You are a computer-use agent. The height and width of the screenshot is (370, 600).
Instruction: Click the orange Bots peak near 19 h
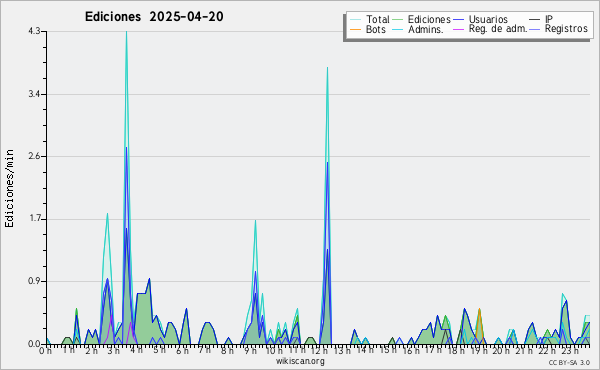click(479, 309)
